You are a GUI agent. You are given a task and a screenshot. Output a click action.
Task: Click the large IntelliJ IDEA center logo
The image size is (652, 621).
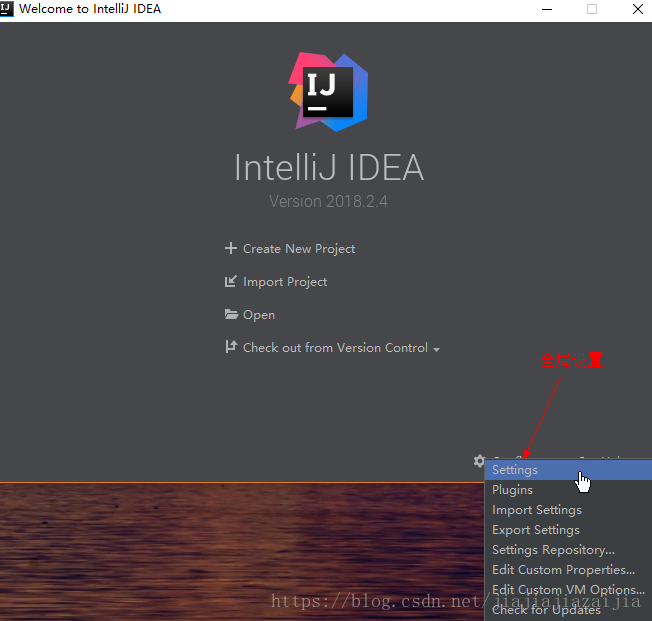coord(328,92)
